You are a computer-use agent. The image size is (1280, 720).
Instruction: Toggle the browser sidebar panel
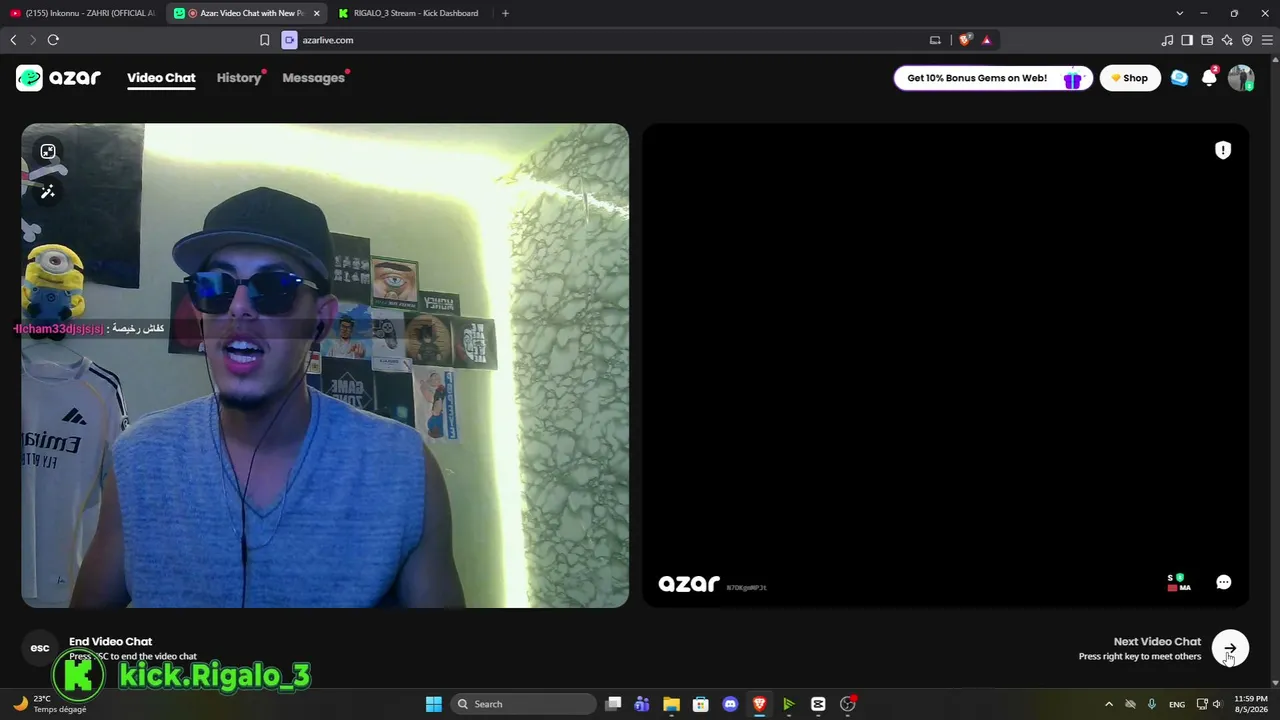pos(1187,40)
